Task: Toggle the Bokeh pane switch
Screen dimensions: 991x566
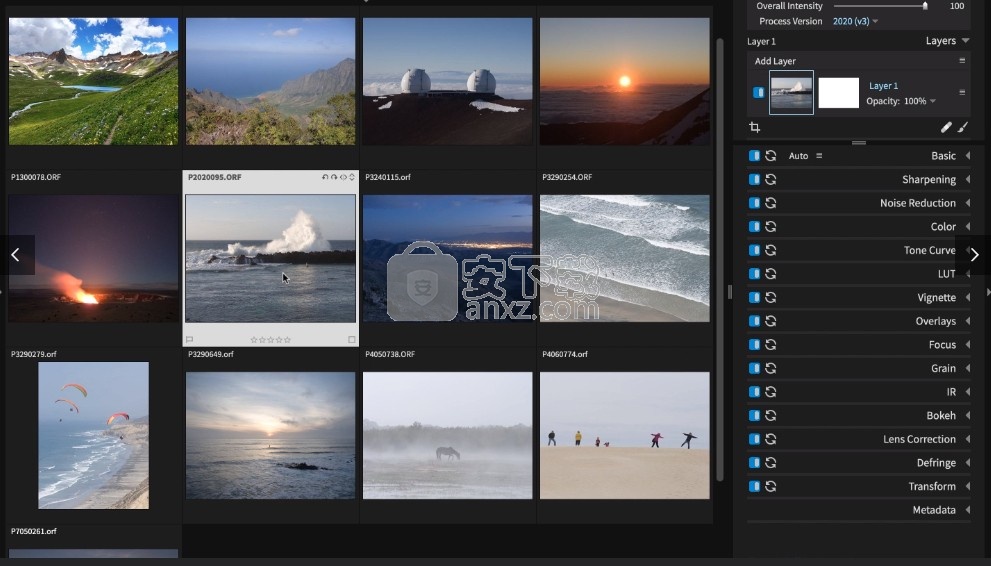Action: click(x=754, y=415)
